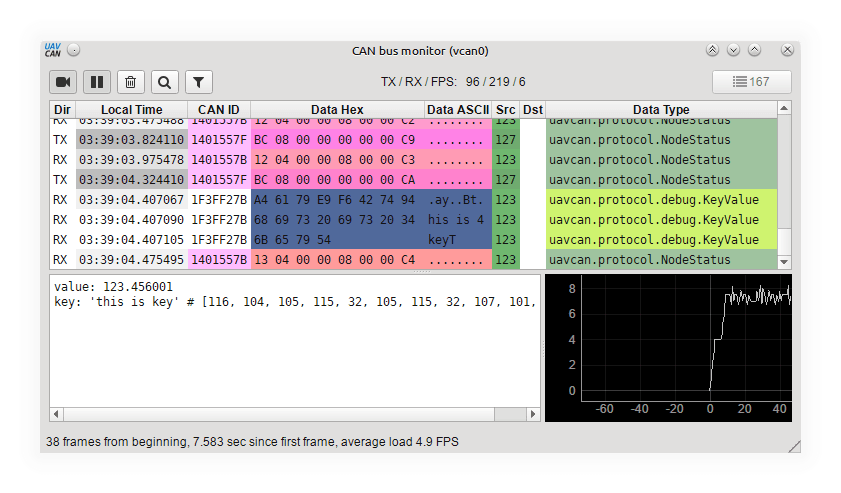This screenshot has width=841, height=493.
Task: Click hex data 'BC 08 00 00 00 00 00 C9'
Action: (335, 140)
